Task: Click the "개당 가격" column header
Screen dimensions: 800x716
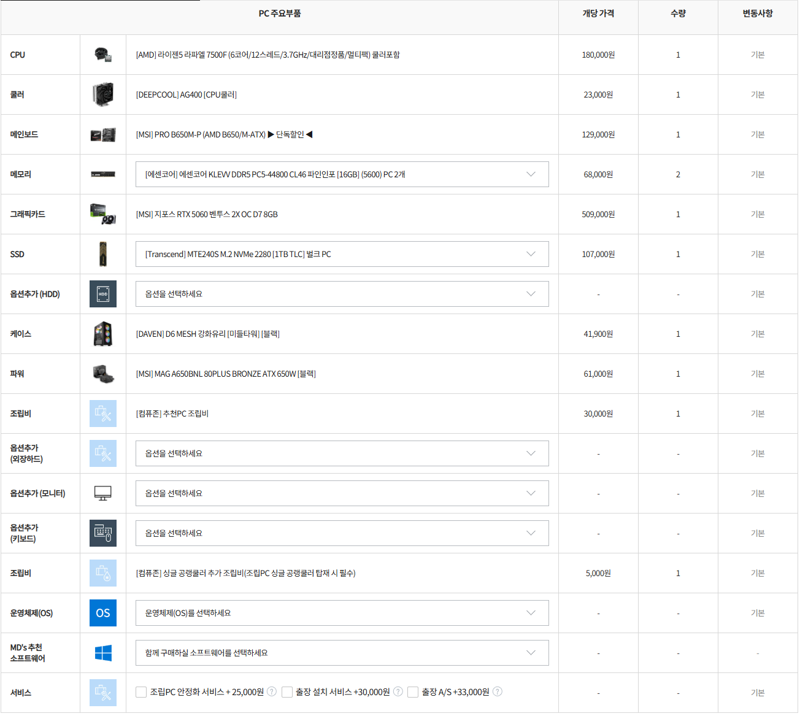Action: tap(598, 14)
